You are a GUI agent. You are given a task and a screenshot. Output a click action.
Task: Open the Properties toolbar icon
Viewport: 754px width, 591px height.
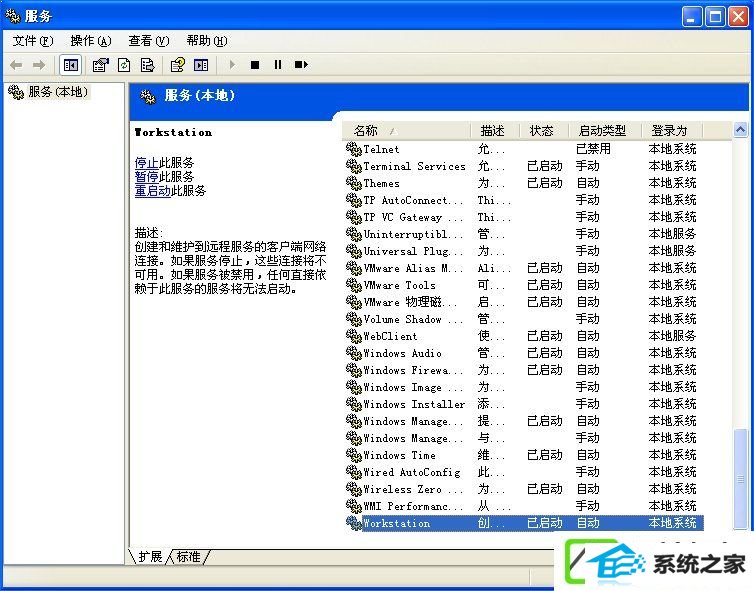[101, 64]
